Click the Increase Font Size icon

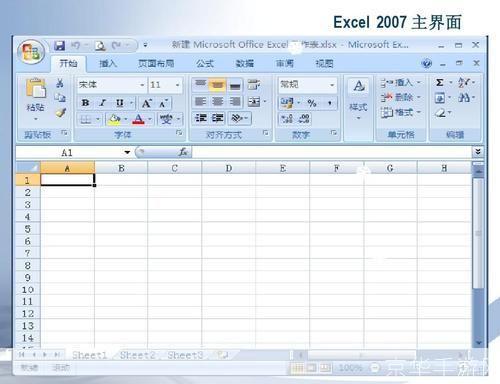pos(146,103)
